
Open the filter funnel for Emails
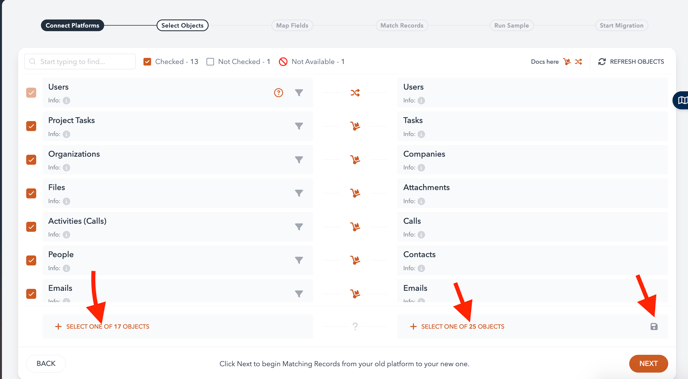pos(299,294)
